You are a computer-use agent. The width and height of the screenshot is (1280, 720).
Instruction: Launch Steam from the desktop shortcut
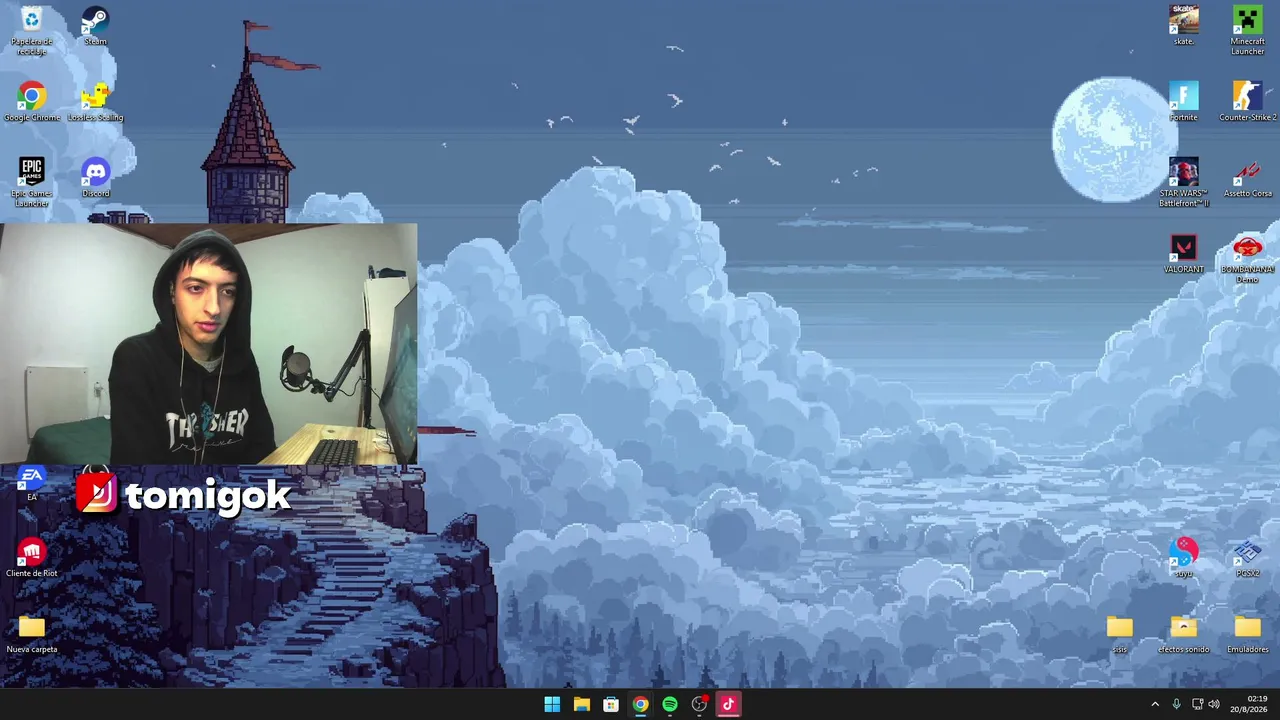click(95, 26)
